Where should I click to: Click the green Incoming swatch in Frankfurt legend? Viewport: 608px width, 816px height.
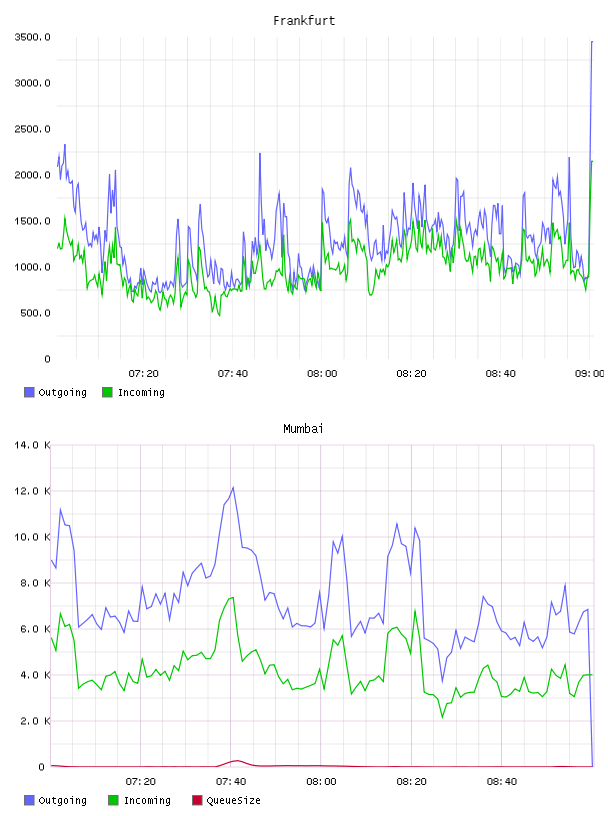107,392
